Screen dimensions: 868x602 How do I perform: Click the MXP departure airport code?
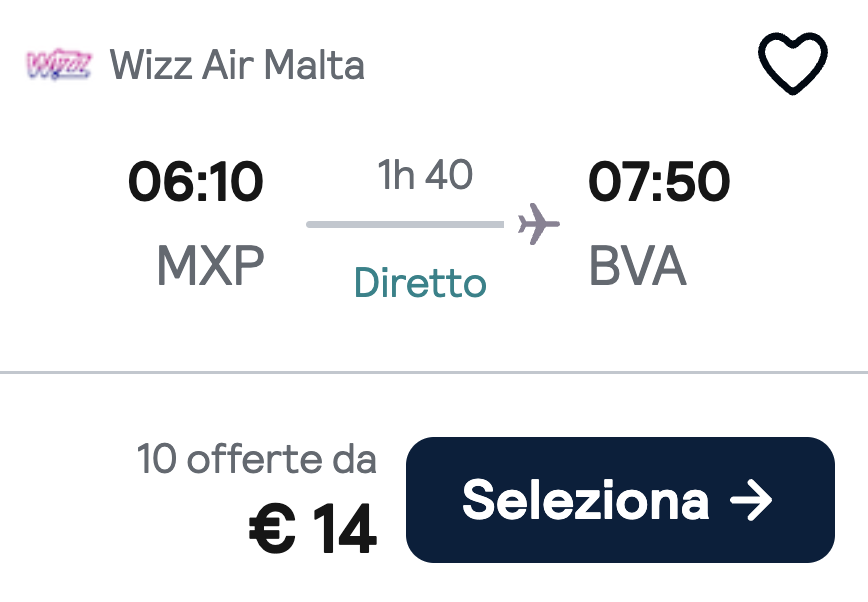coord(210,266)
